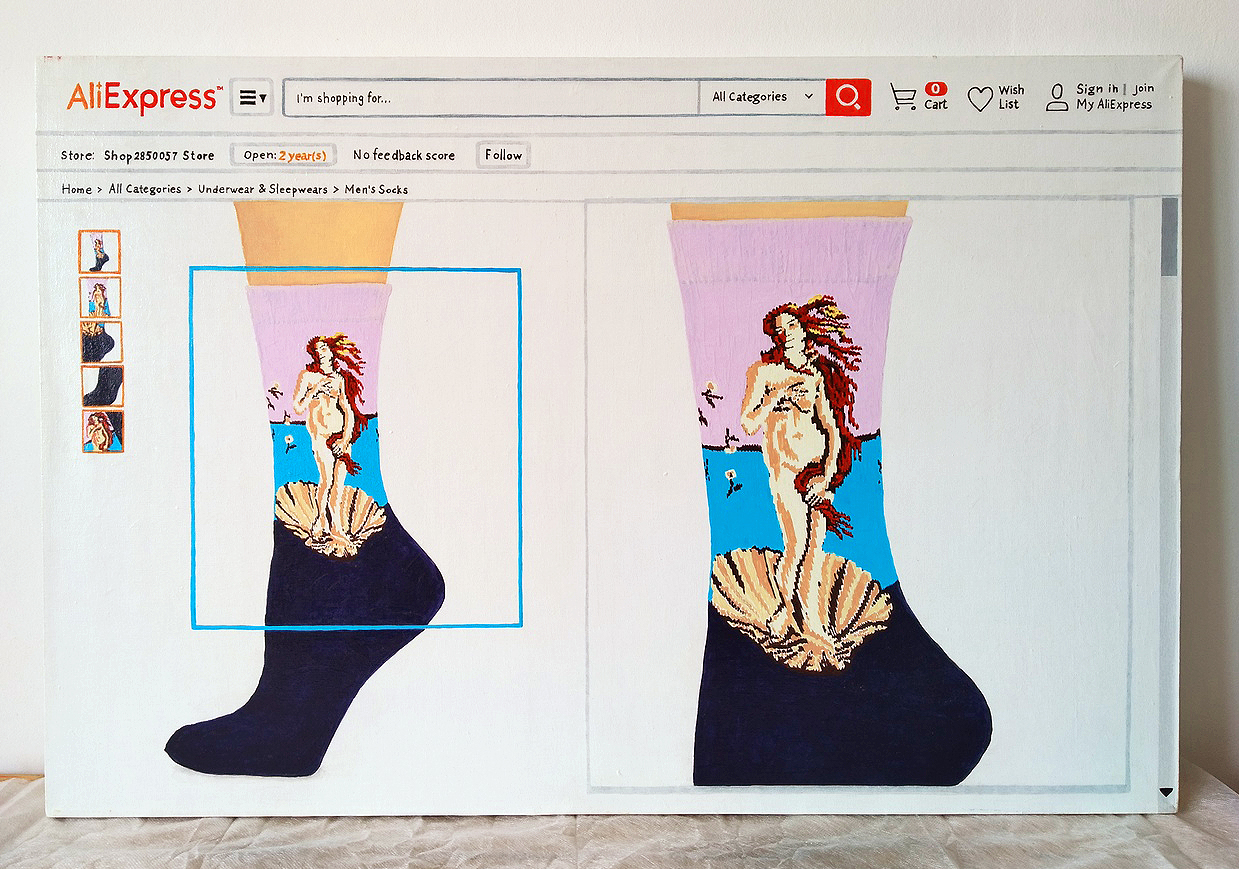The width and height of the screenshot is (1239, 869).
Task: Open the hamburger categories menu
Action: pyautogui.click(x=251, y=98)
